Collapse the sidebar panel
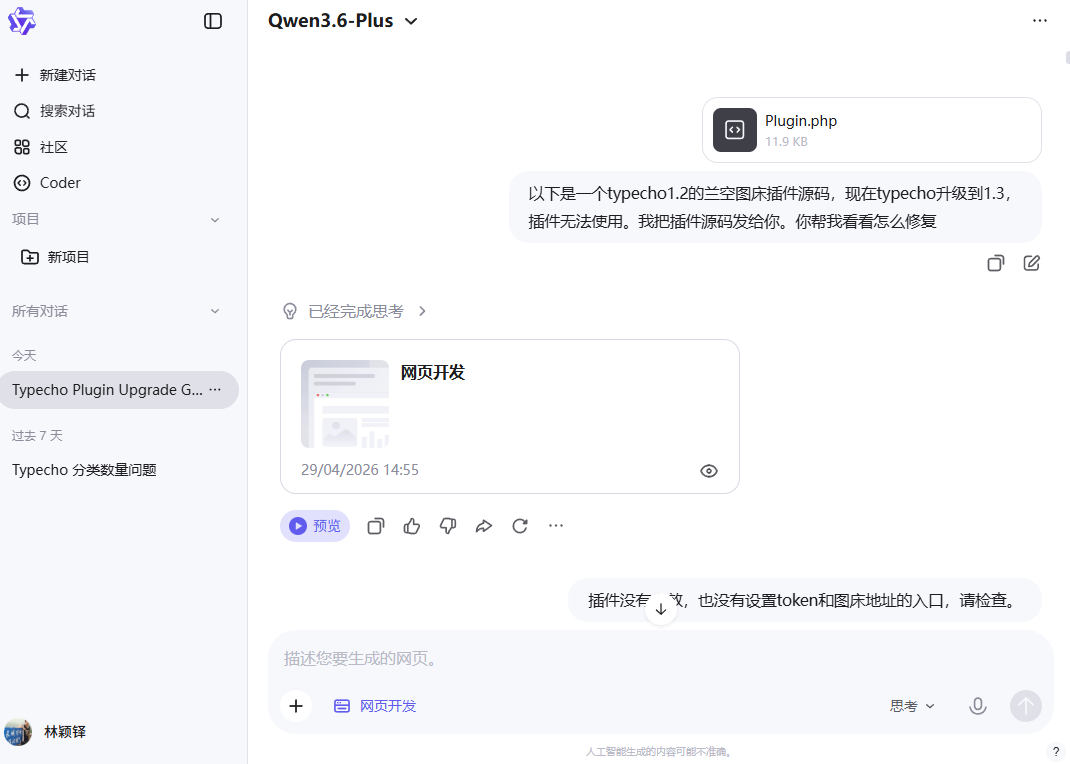The image size is (1070, 764). tap(213, 21)
